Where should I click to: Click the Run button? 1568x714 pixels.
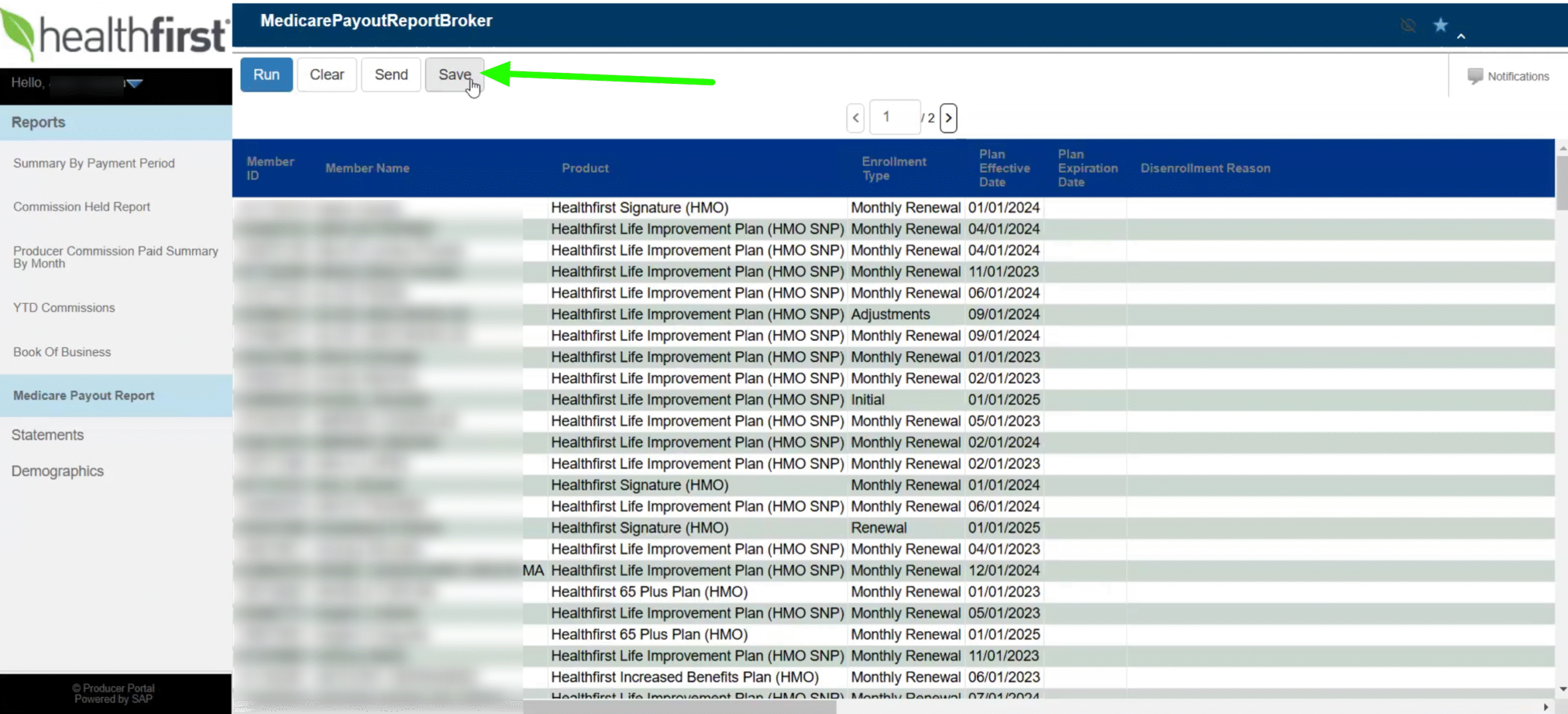pos(266,75)
